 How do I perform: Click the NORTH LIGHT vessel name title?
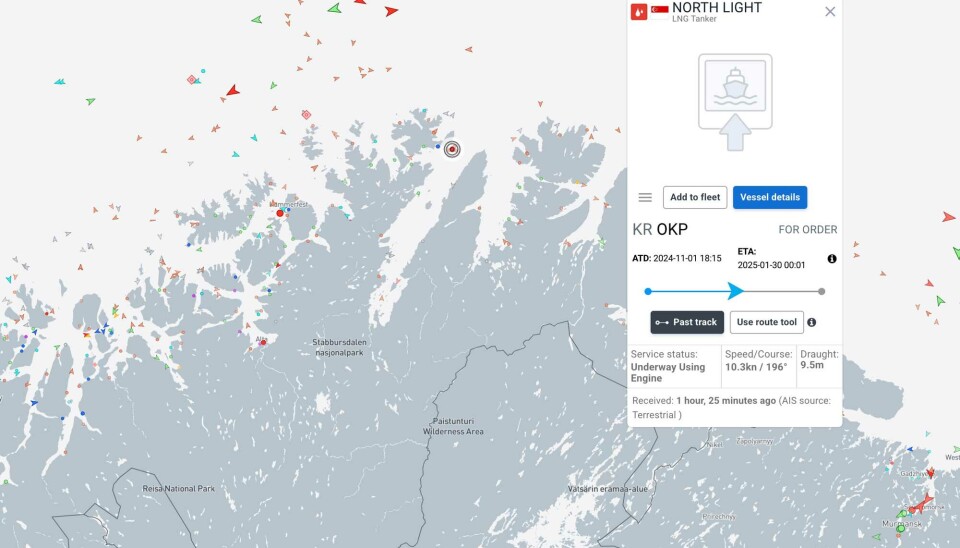(x=717, y=8)
